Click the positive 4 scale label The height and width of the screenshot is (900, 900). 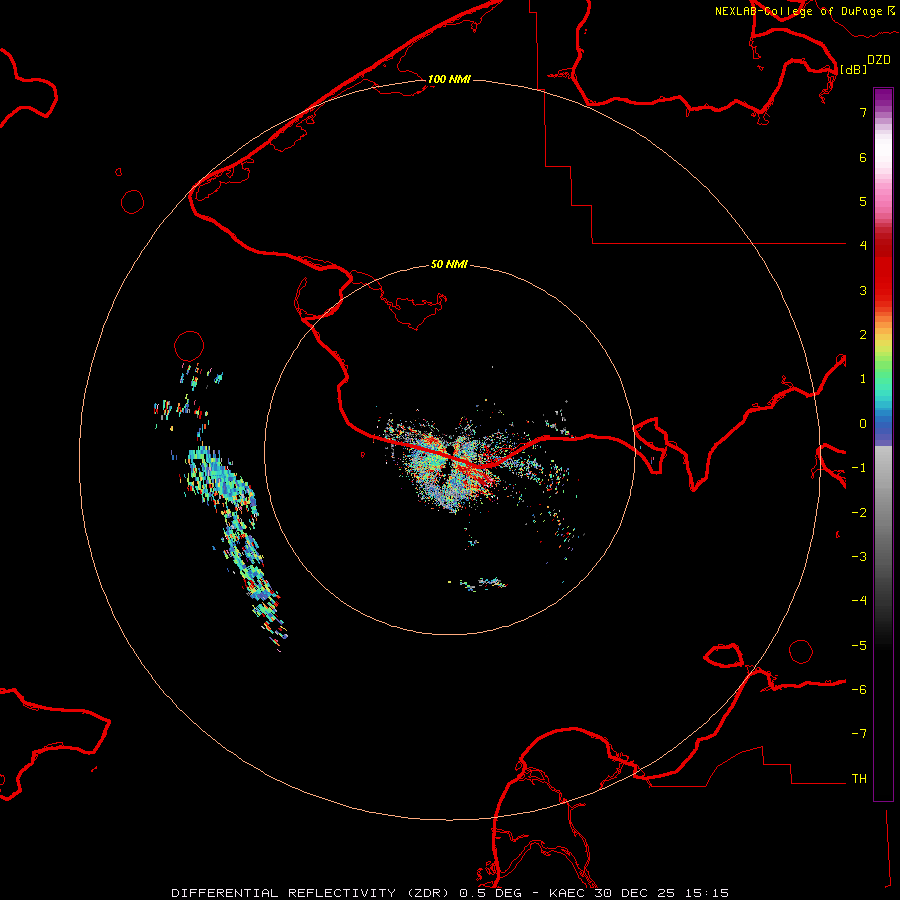[x=863, y=246]
